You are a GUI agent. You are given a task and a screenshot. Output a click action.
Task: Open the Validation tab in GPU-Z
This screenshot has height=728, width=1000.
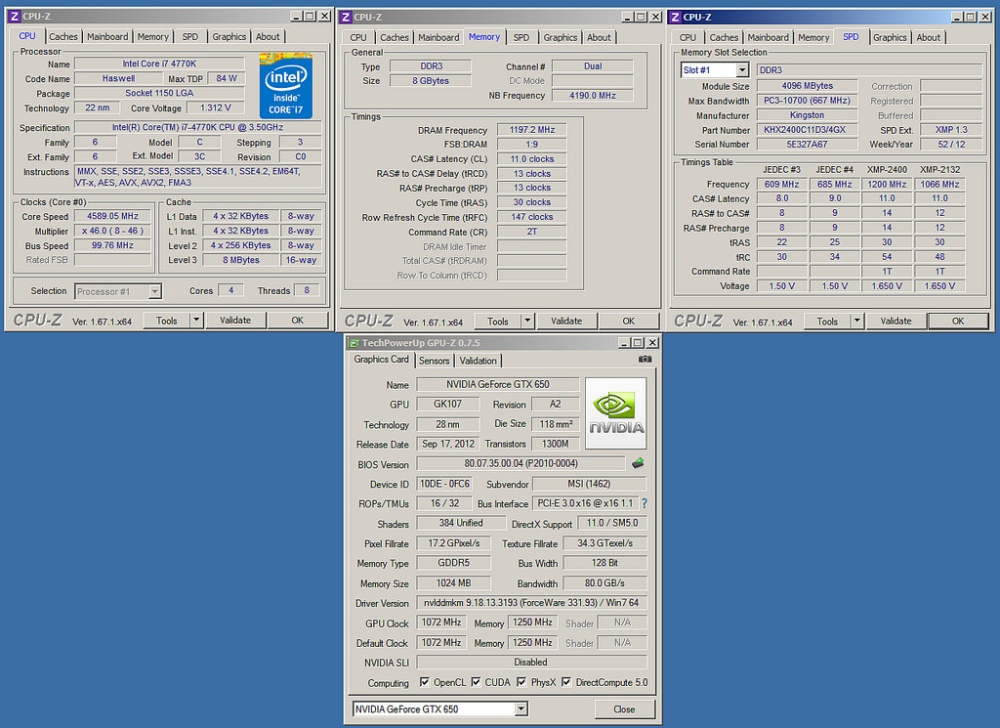(478, 360)
